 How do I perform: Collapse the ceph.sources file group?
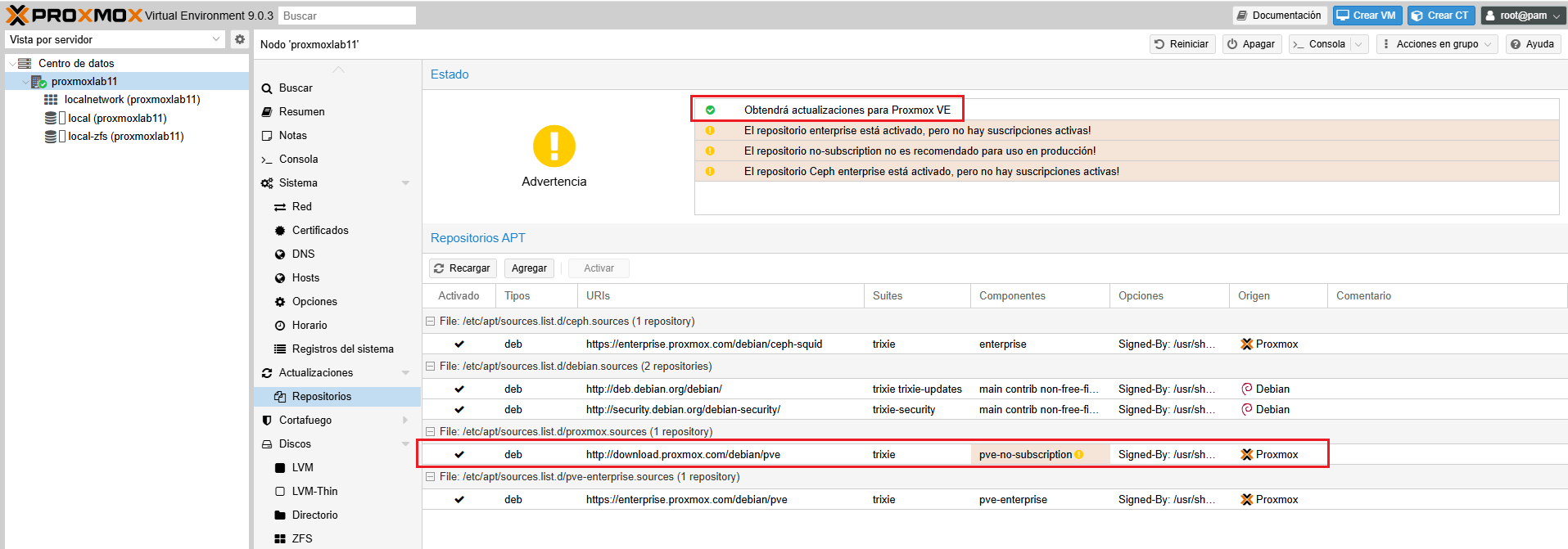[x=430, y=322]
